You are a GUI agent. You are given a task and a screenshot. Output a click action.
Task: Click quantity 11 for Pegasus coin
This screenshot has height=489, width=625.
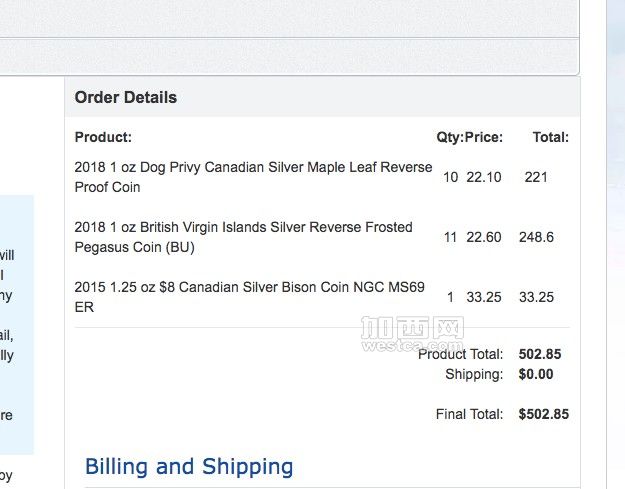click(x=450, y=237)
